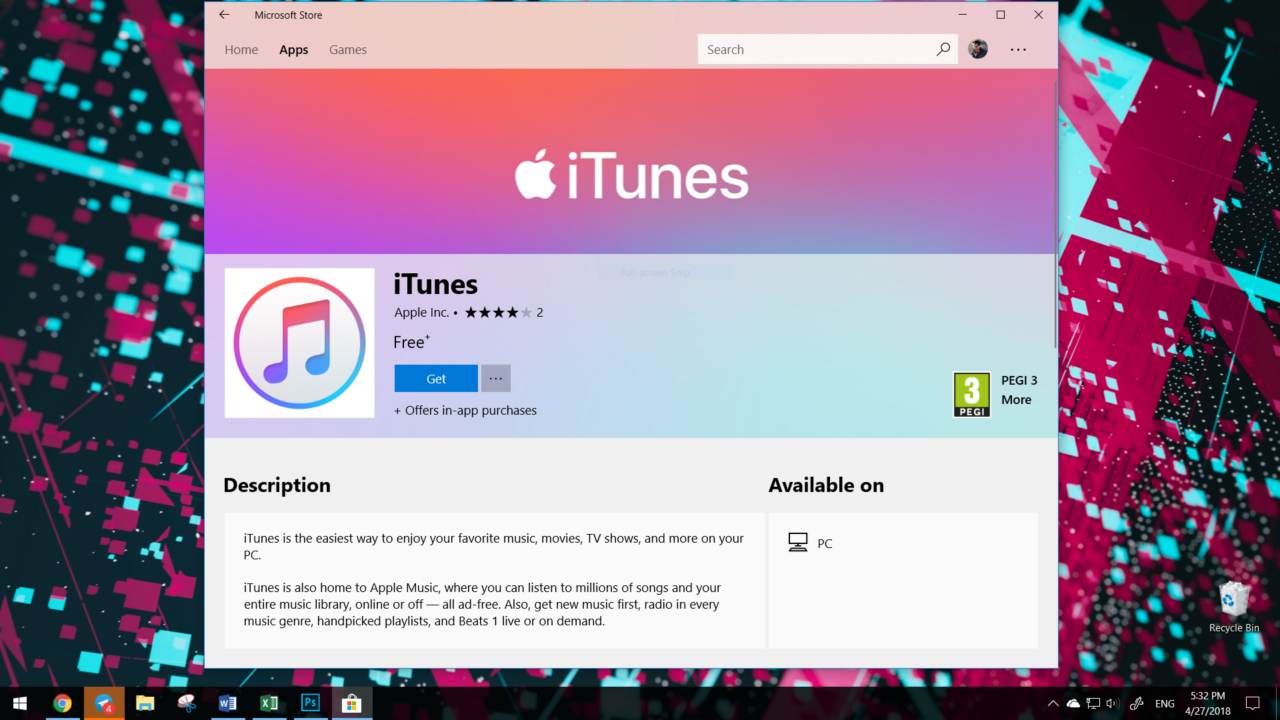Click the star rating for iTunes

pyautogui.click(x=498, y=312)
